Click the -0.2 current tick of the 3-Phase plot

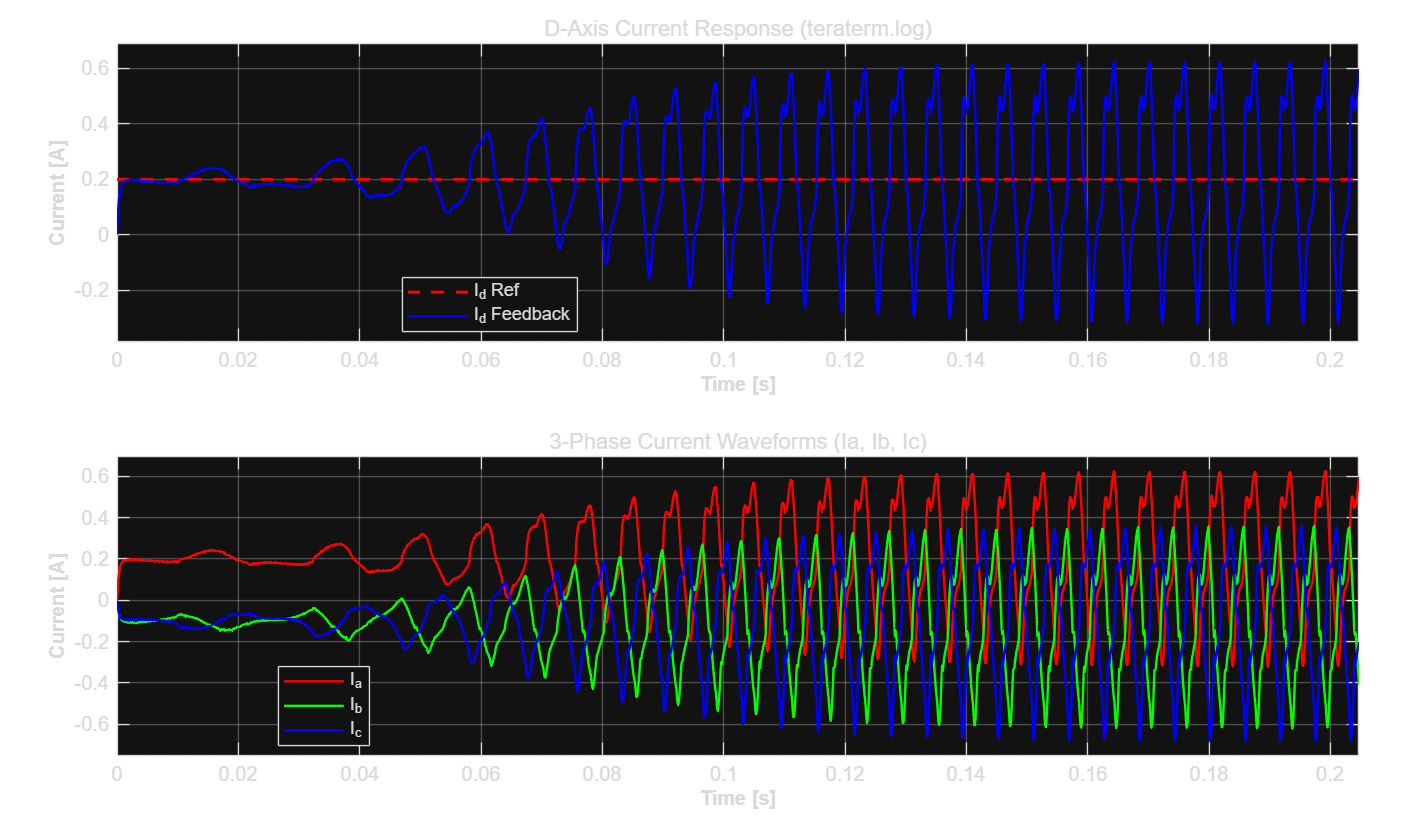click(x=91, y=642)
